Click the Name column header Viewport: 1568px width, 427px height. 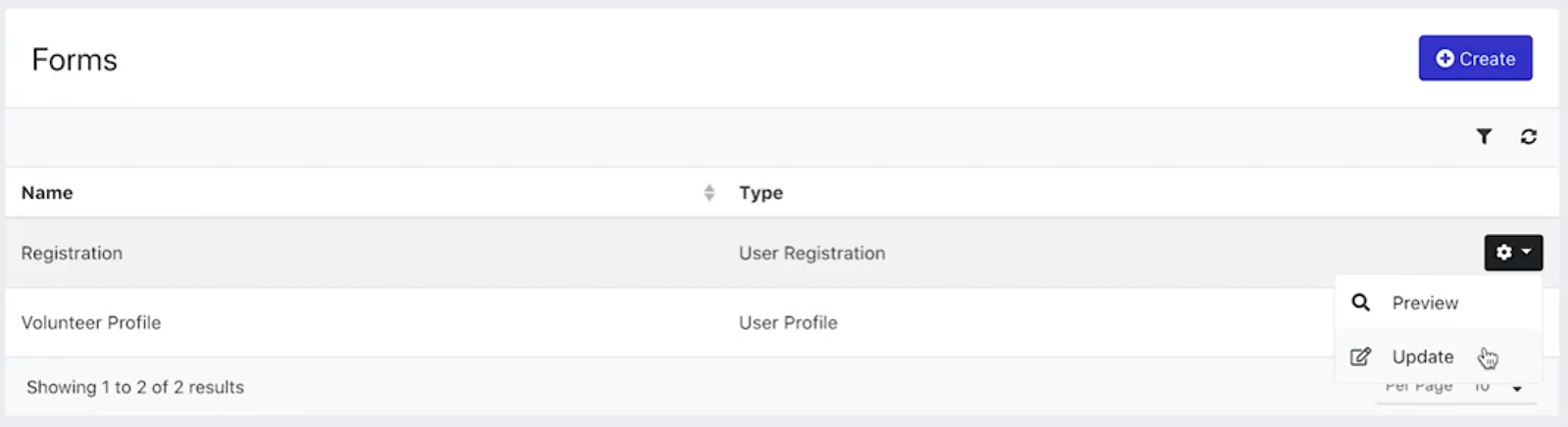47,193
